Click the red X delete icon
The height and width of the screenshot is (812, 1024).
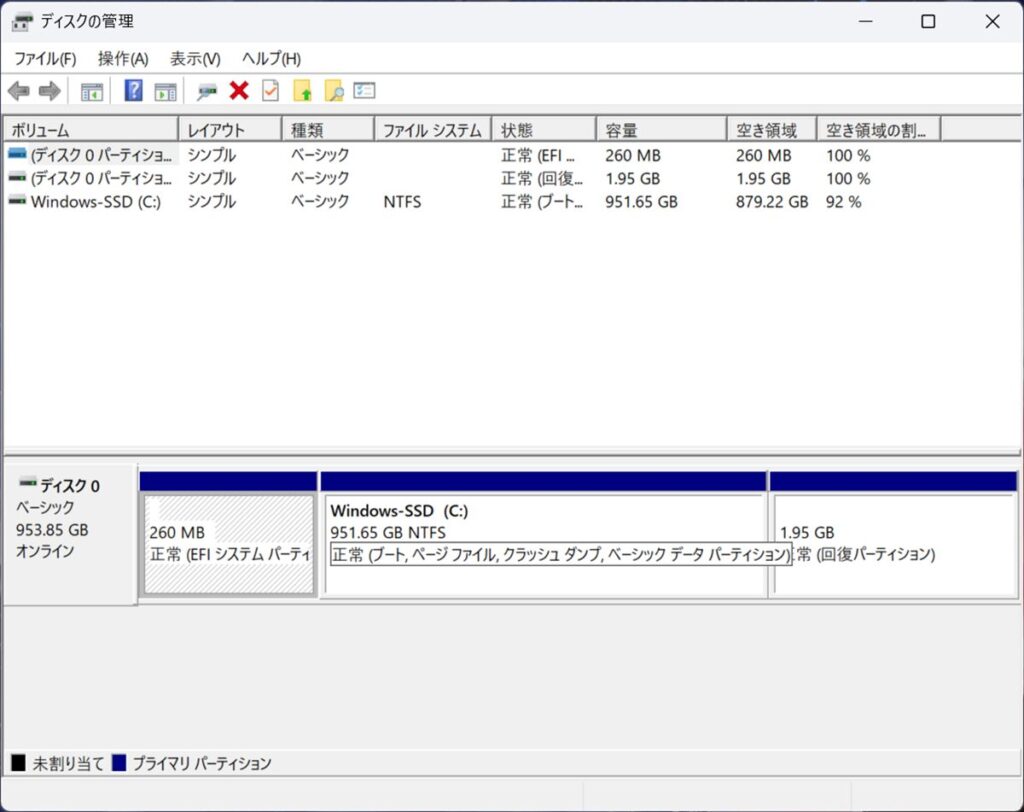point(239,90)
